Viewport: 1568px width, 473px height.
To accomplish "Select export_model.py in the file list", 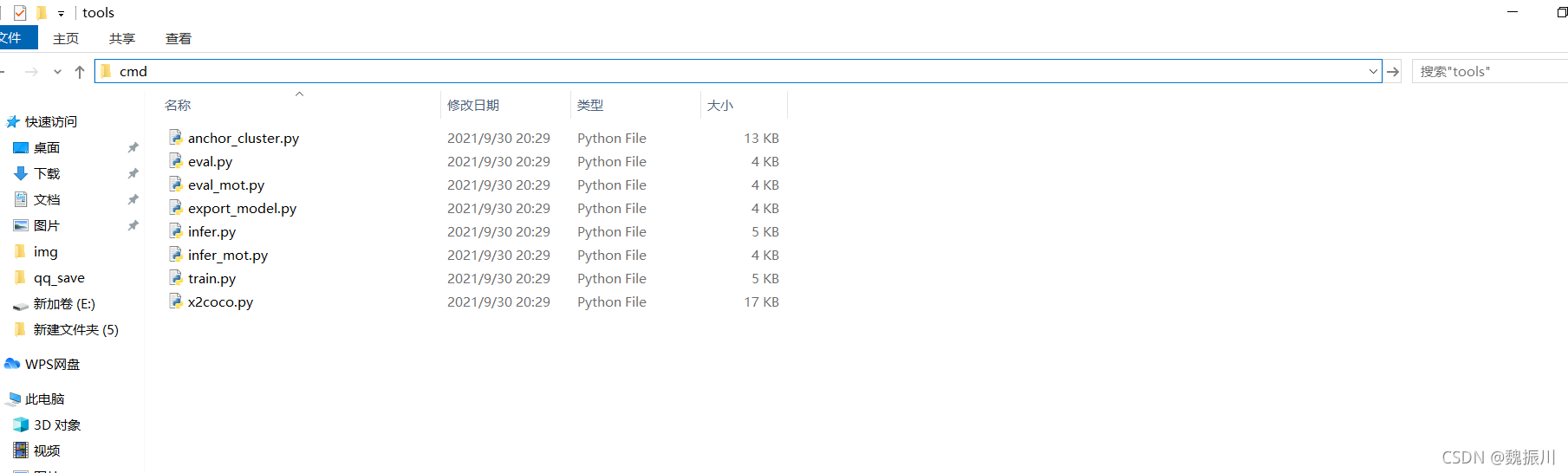I will point(242,209).
